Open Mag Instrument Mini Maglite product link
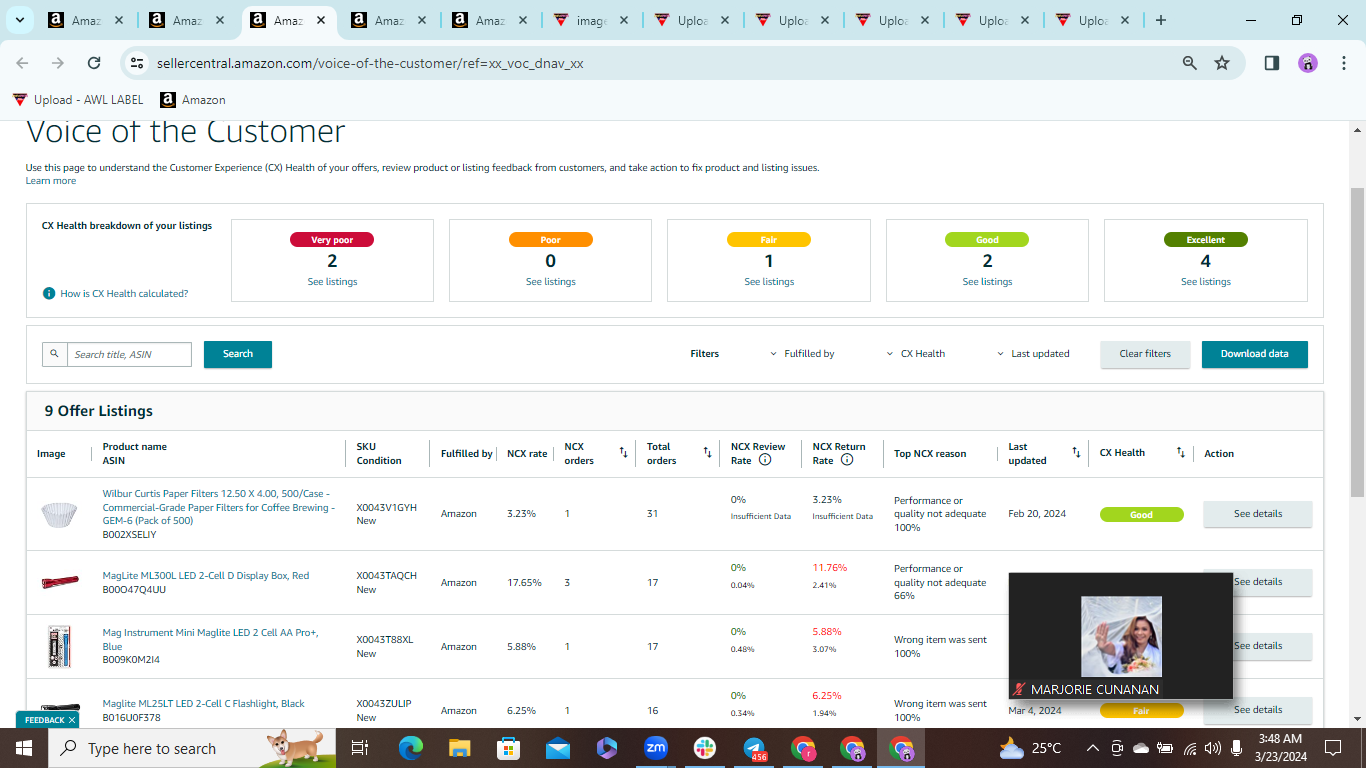The height and width of the screenshot is (768, 1366). point(210,639)
